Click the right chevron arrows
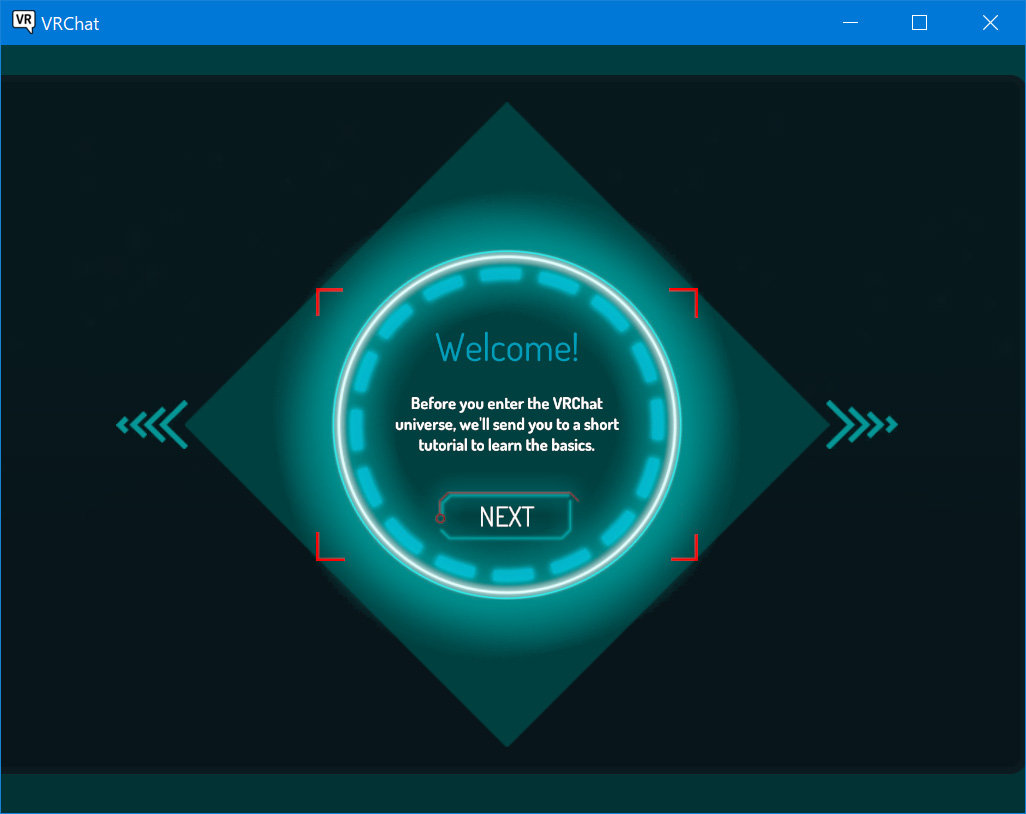 [862, 425]
